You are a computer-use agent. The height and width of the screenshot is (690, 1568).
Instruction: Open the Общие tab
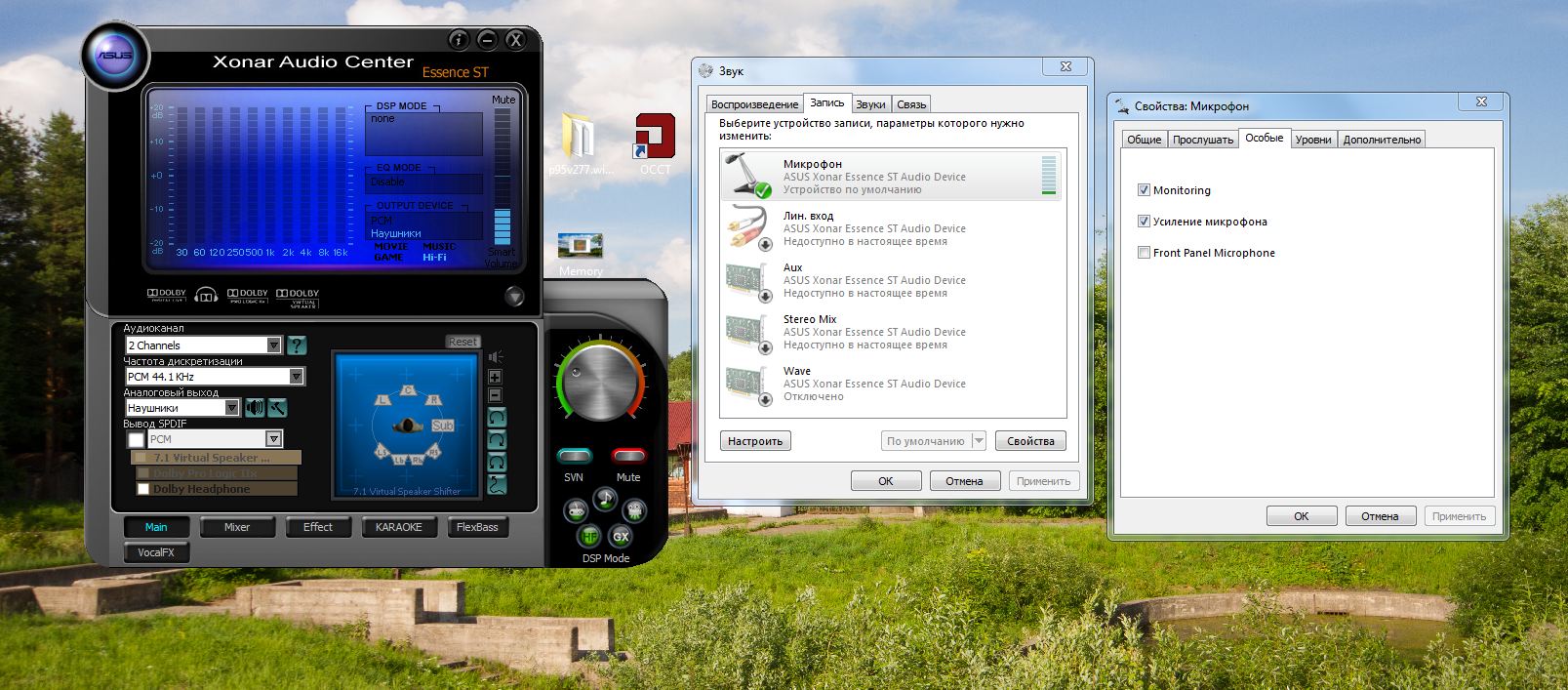1145,140
